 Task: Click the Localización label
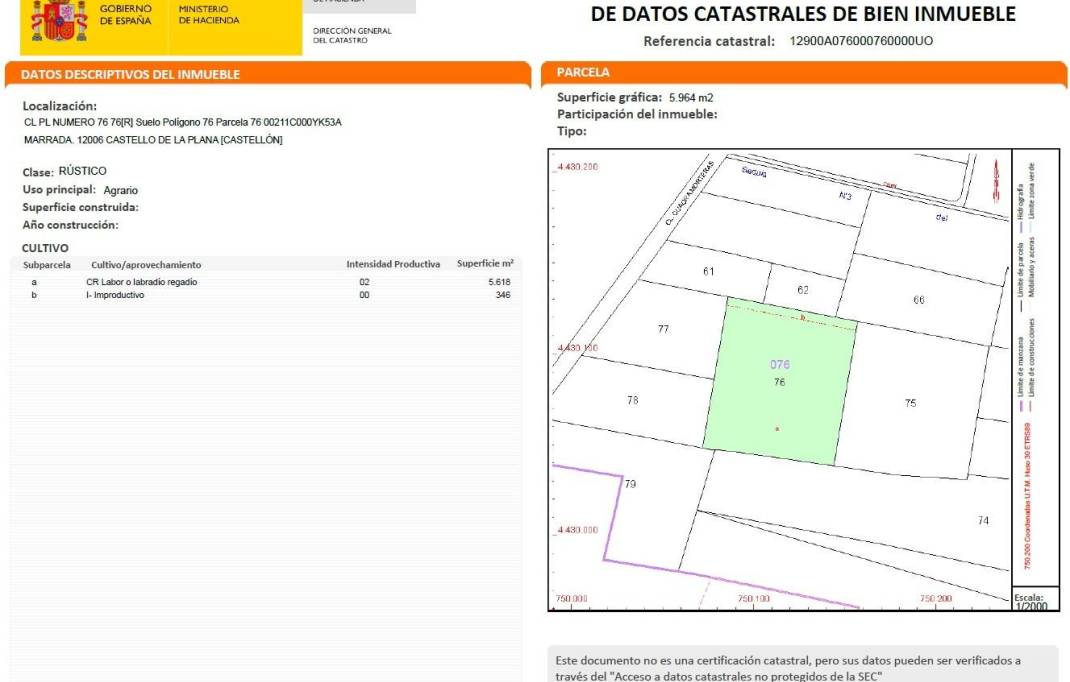point(59,106)
